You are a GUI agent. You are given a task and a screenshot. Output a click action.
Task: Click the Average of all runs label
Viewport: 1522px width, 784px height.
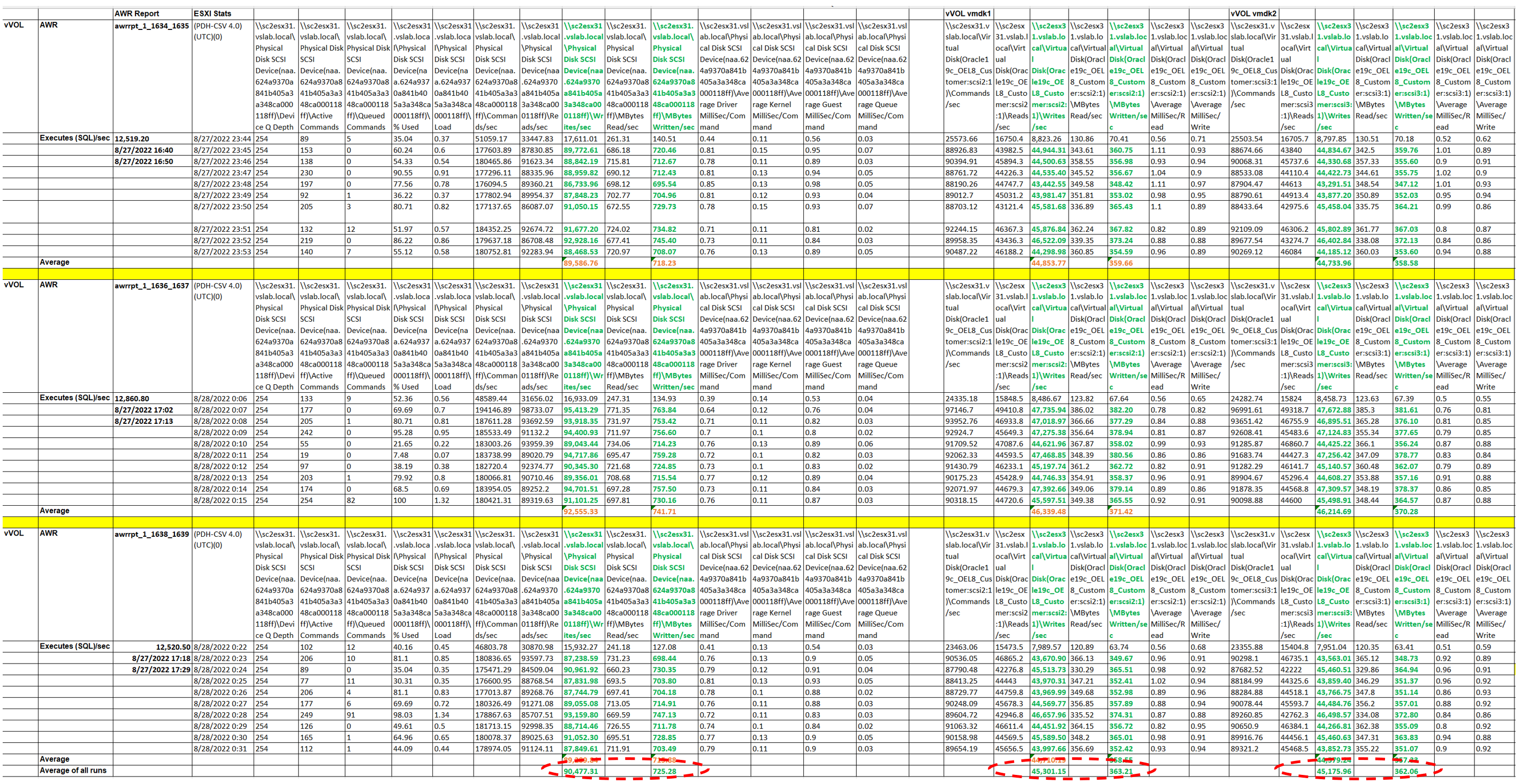coord(72,771)
